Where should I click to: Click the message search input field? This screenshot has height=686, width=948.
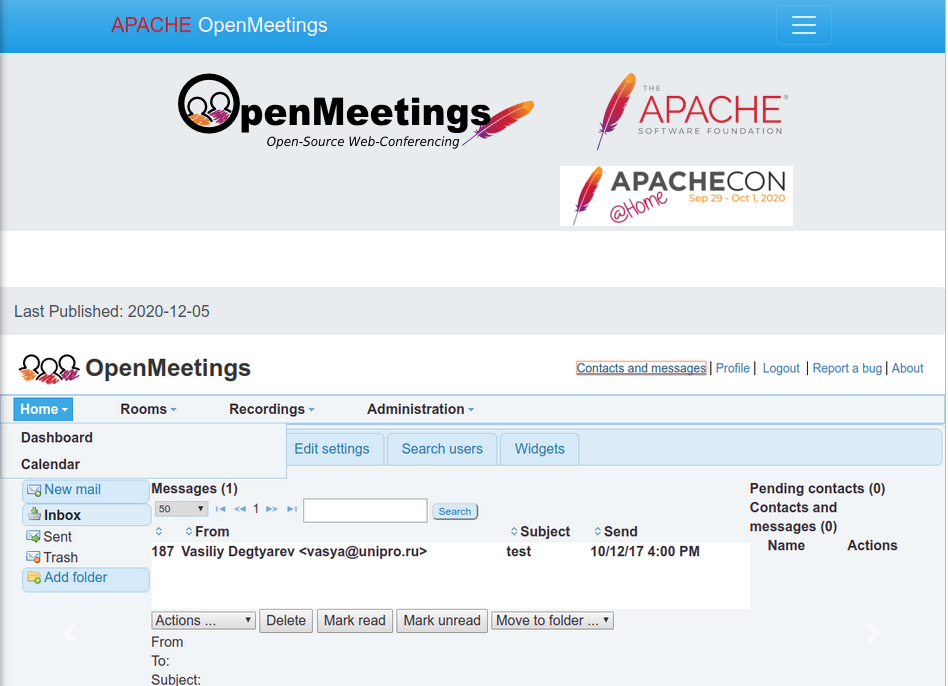tap(365, 510)
